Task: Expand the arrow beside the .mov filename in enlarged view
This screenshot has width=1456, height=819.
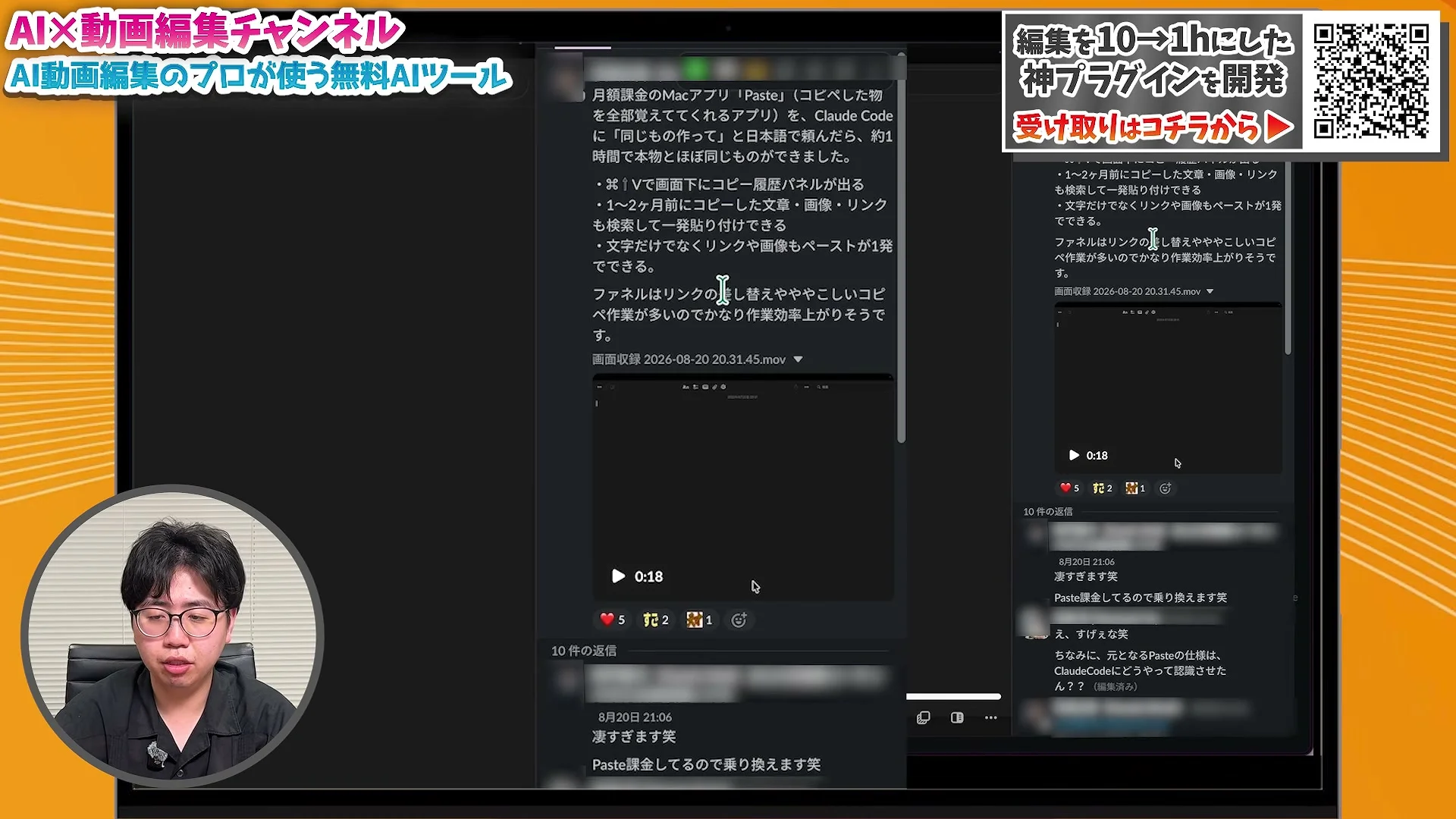Action: point(798,359)
